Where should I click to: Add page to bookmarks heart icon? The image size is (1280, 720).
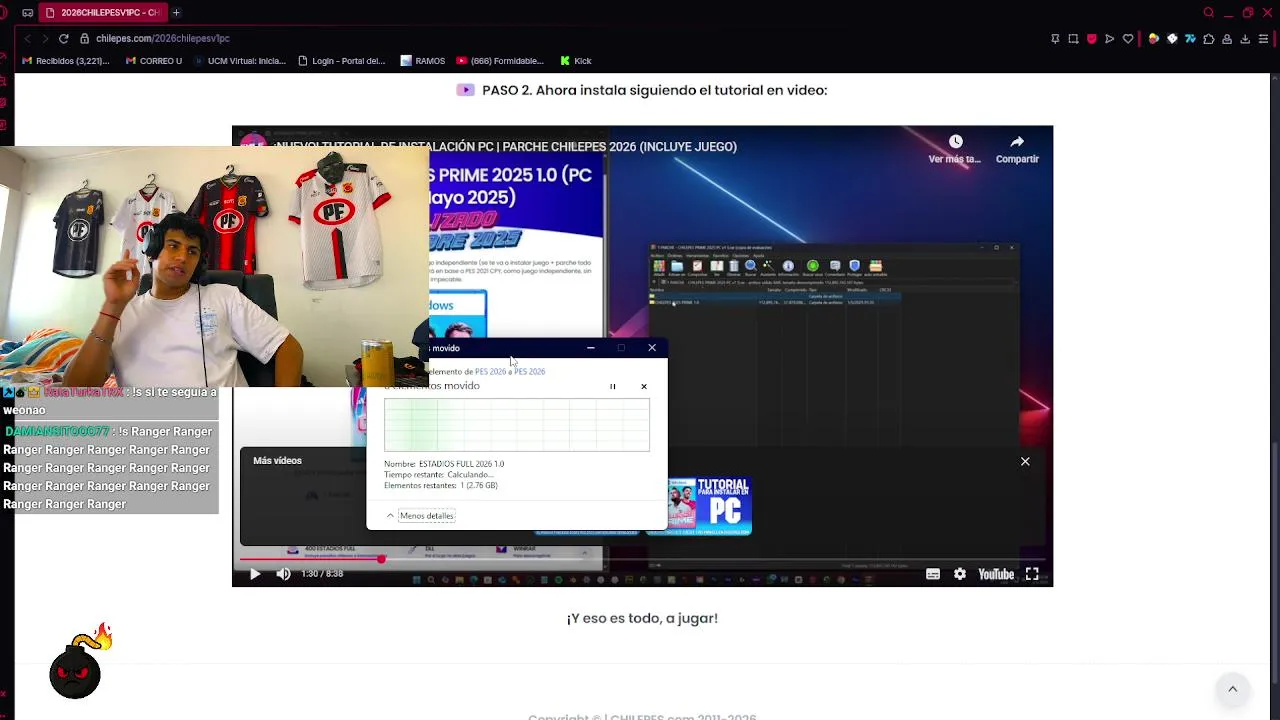tap(1128, 39)
